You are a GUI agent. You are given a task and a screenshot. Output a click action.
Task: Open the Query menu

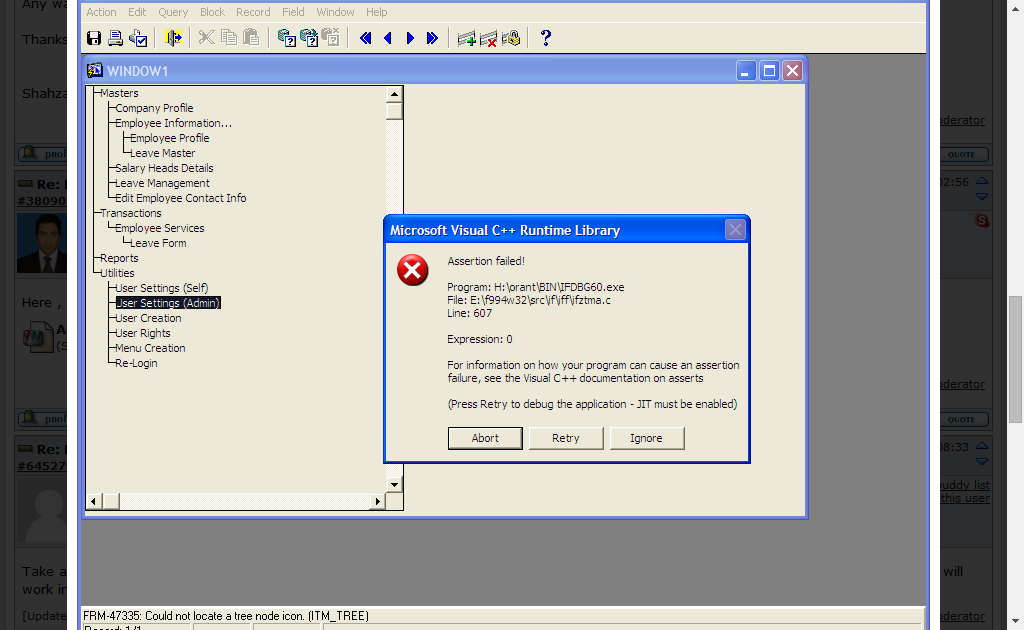(x=173, y=12)
